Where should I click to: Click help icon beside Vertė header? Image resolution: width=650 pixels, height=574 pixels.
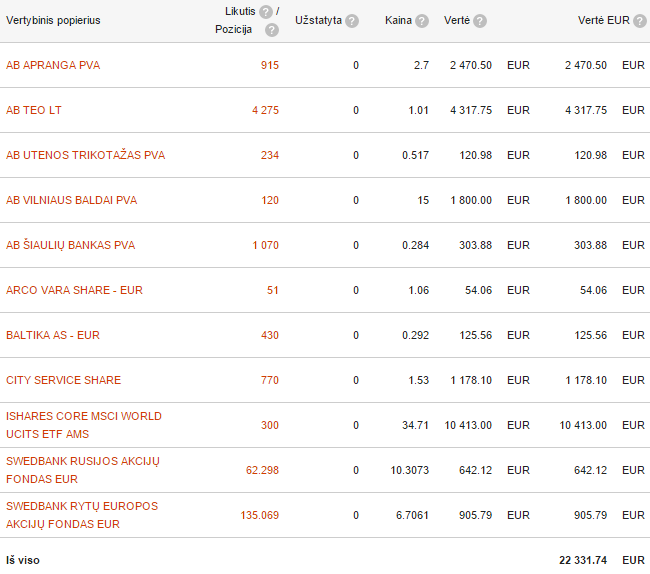[x=480, y=21]
